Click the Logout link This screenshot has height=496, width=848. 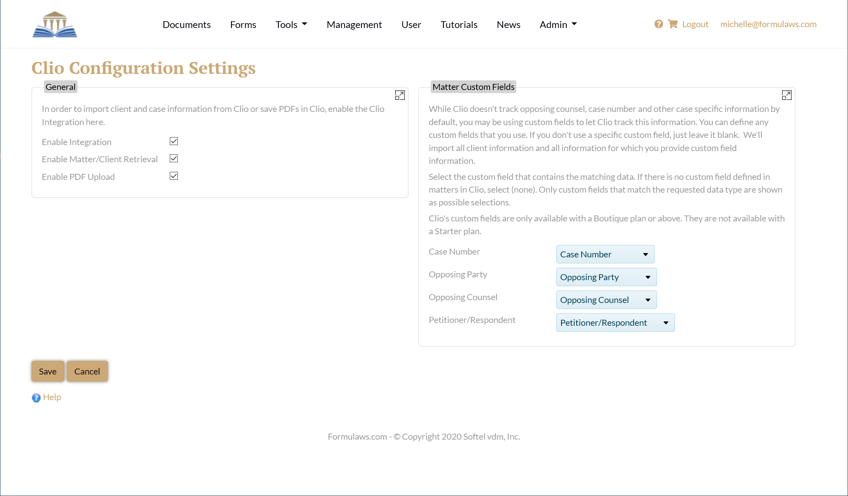click(x=695, y=24)
